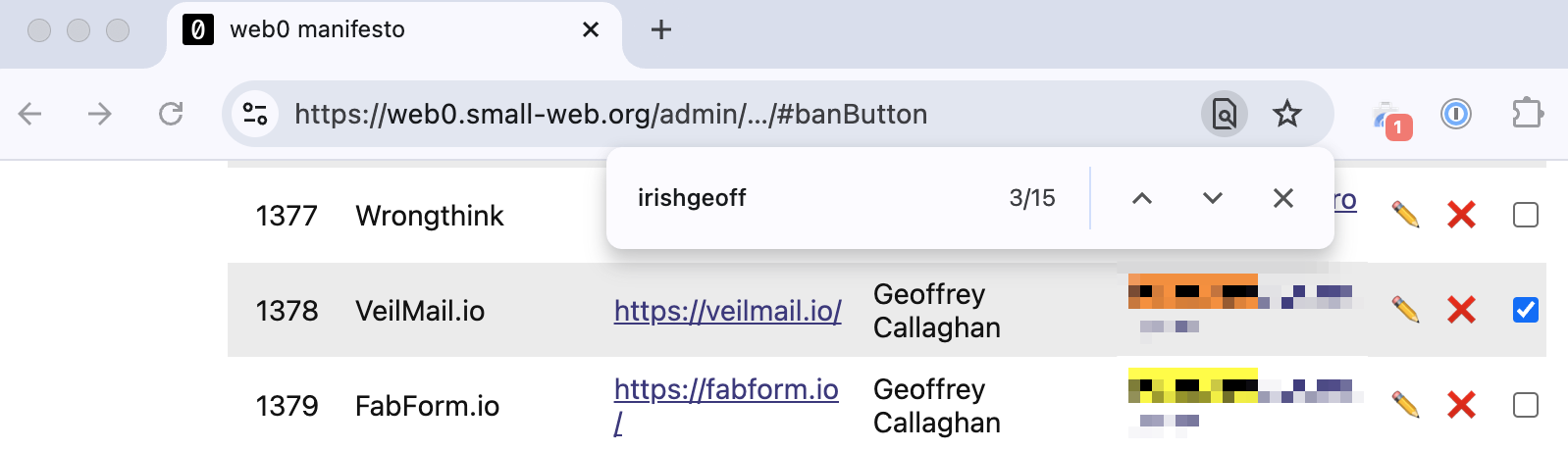Go to previous find result with up chevron

1141,198
